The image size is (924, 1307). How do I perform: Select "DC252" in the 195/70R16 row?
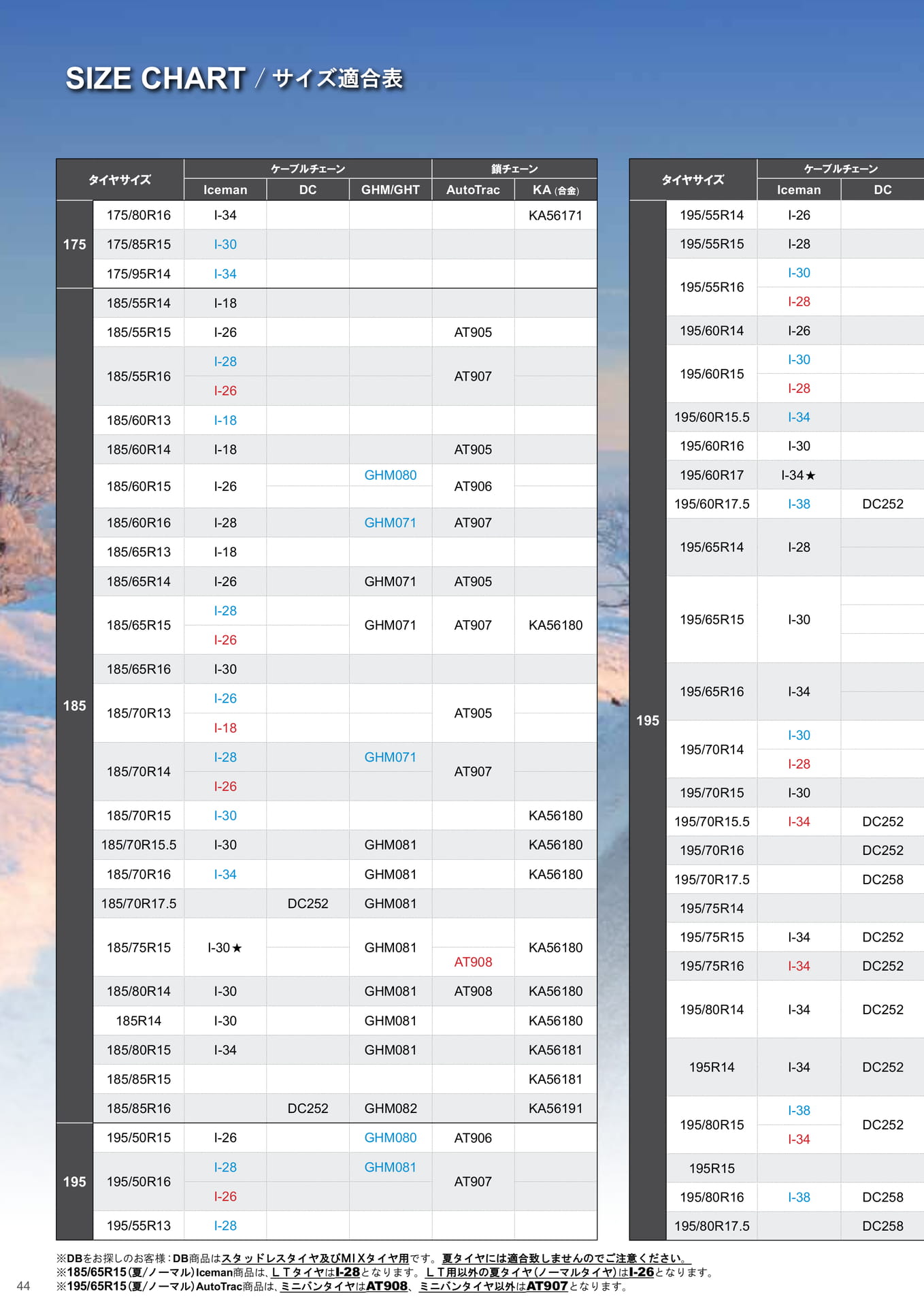882,850
